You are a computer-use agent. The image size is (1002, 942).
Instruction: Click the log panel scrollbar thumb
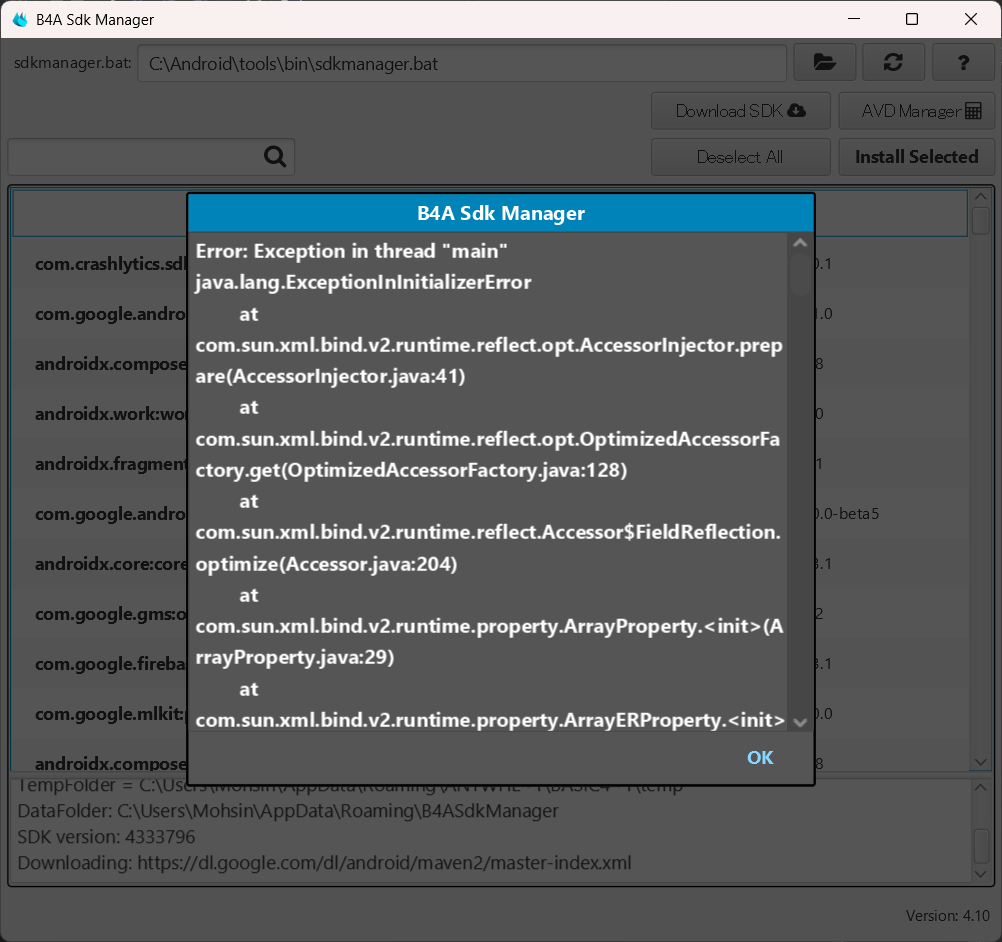pos(981,845)
